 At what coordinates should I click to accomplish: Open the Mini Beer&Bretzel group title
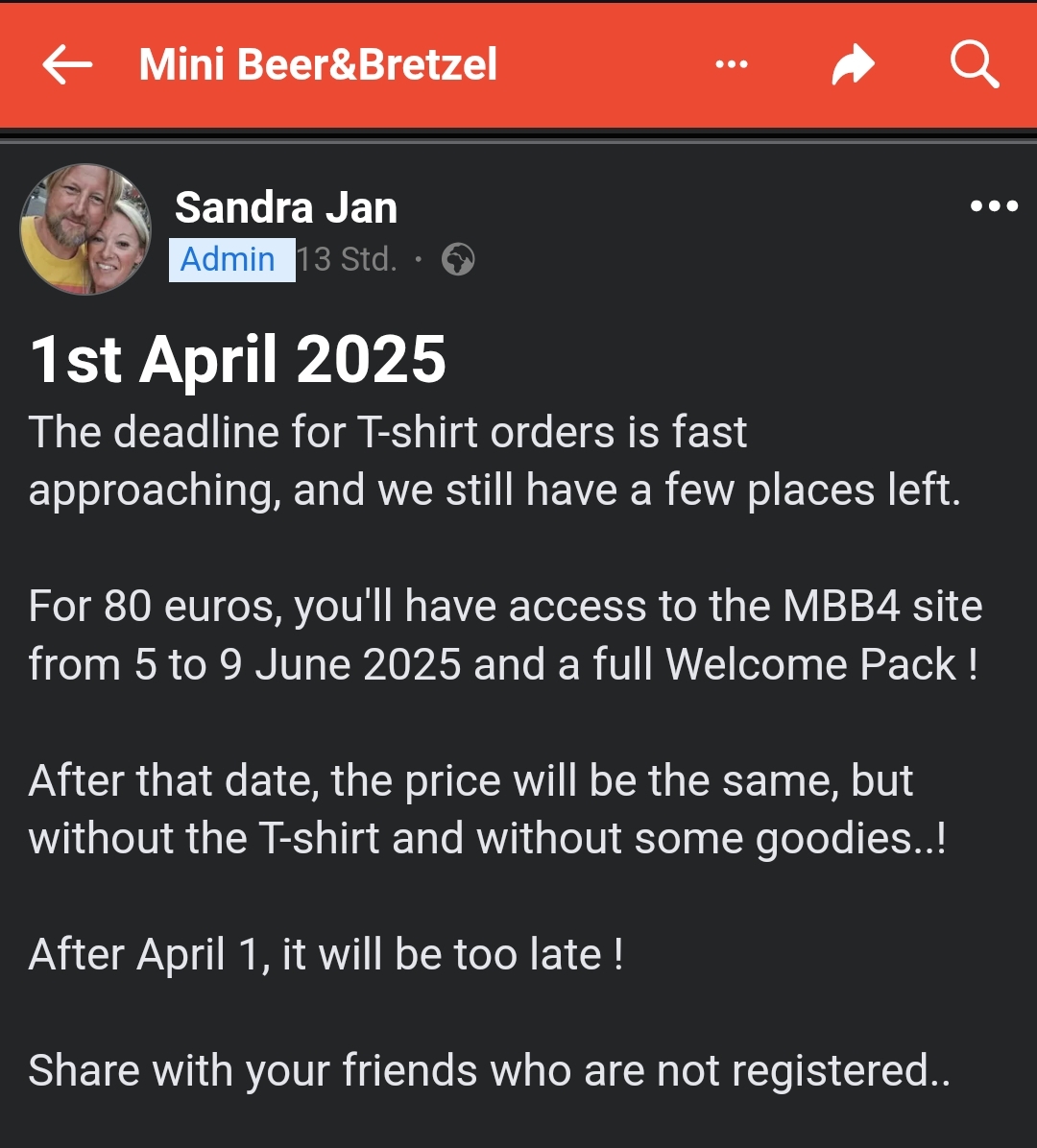[x=318, y=65]
